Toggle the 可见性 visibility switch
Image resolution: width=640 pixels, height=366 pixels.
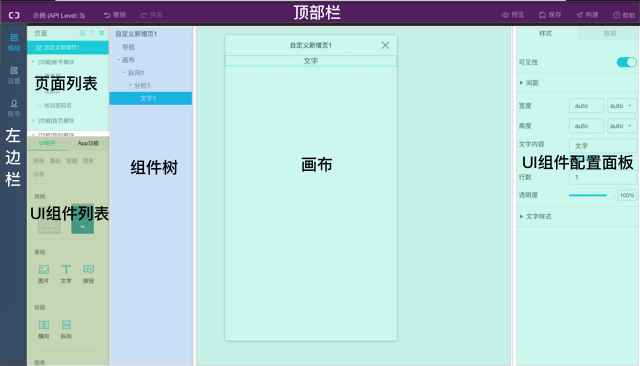pyautogui.click(x=626, y=62)
